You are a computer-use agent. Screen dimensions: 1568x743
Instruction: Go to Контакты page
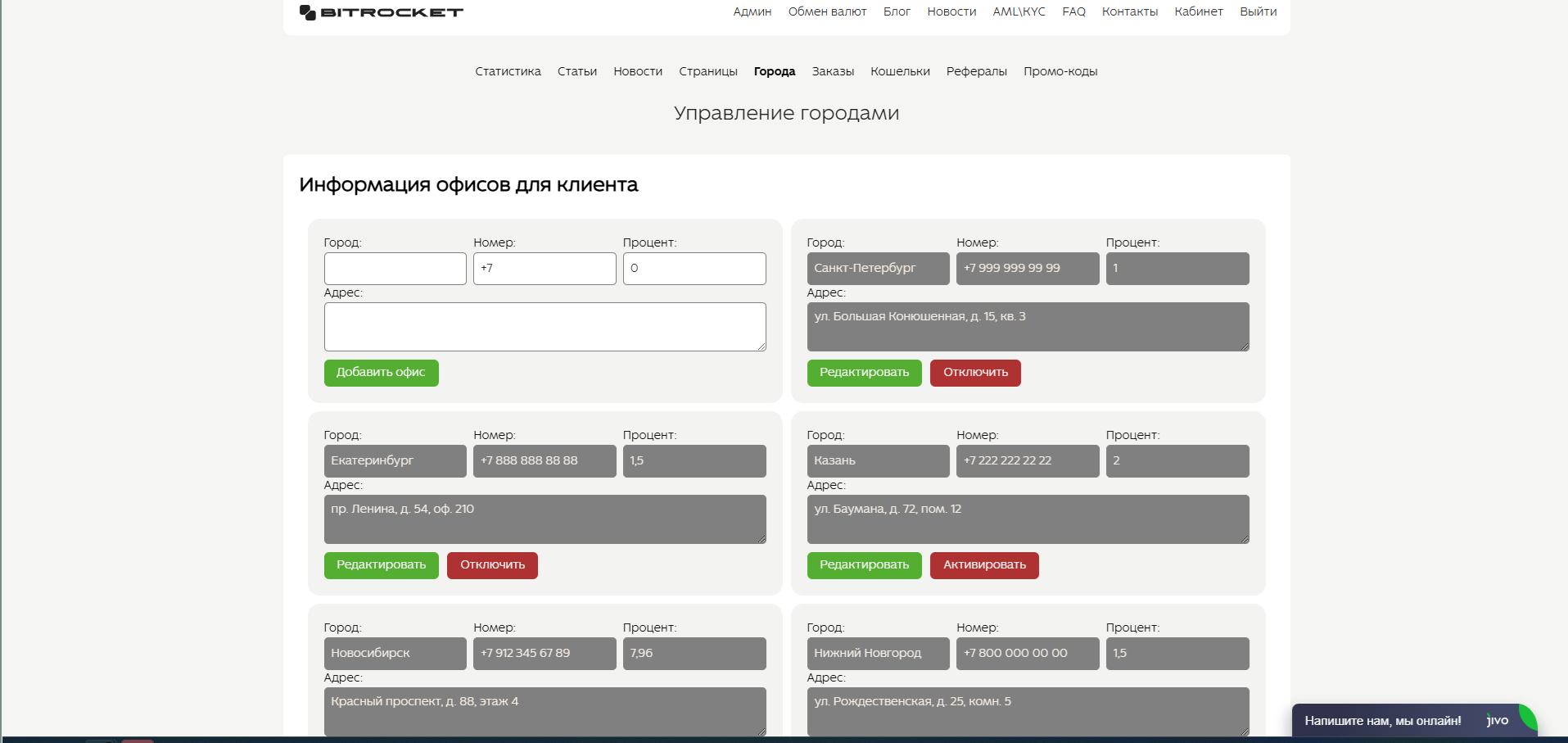point(1129,11)
